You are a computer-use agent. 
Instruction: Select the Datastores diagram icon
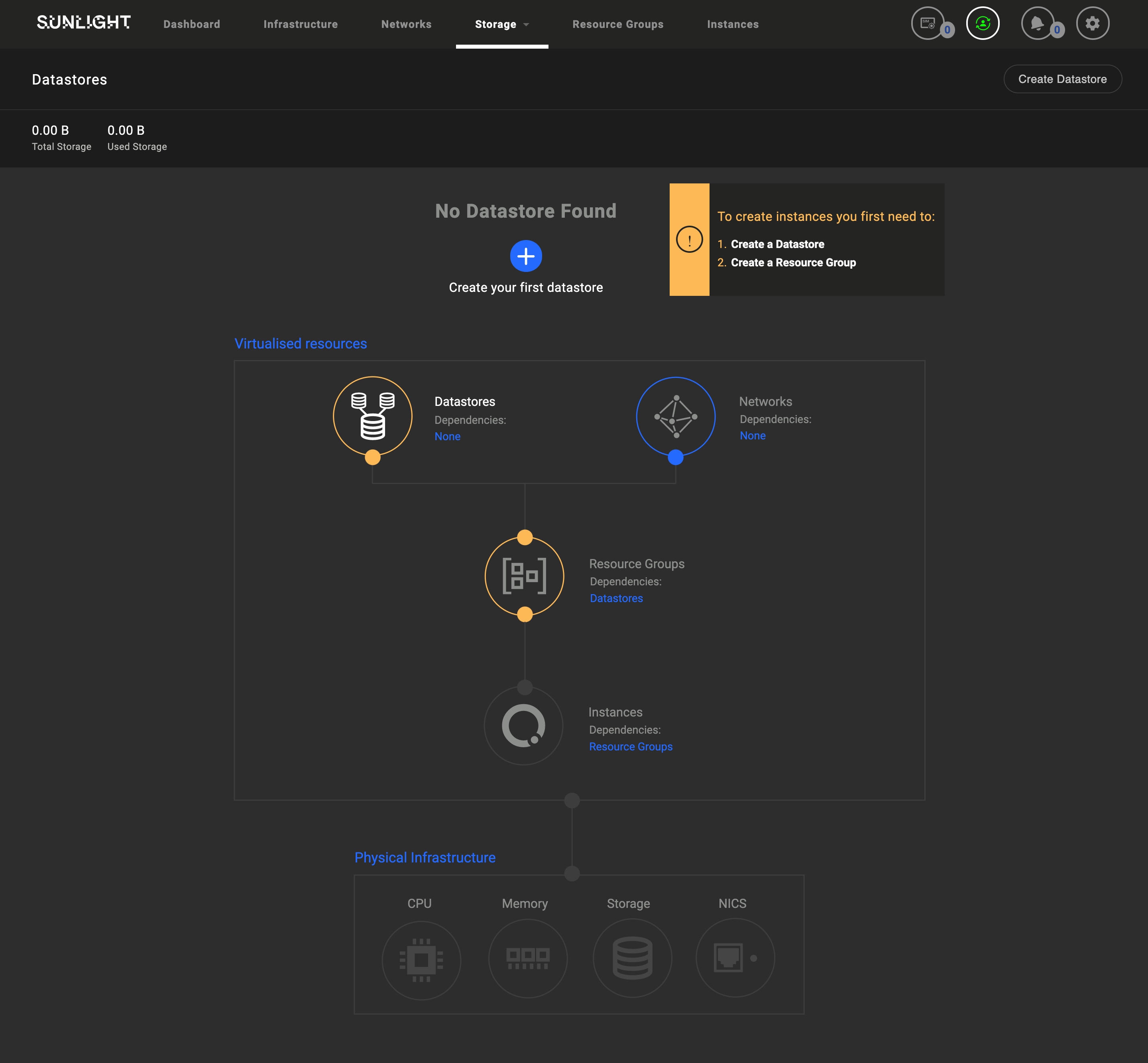(373, 416)
